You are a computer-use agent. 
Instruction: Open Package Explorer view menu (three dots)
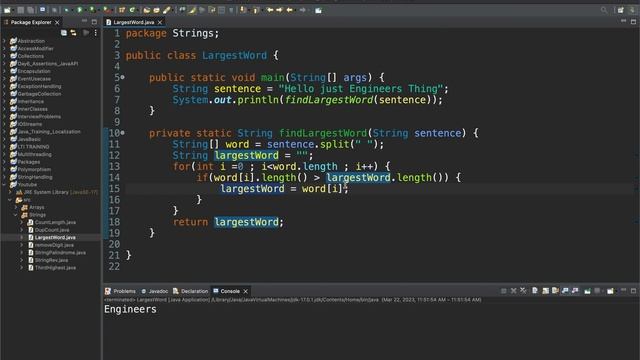pos(96,33)
